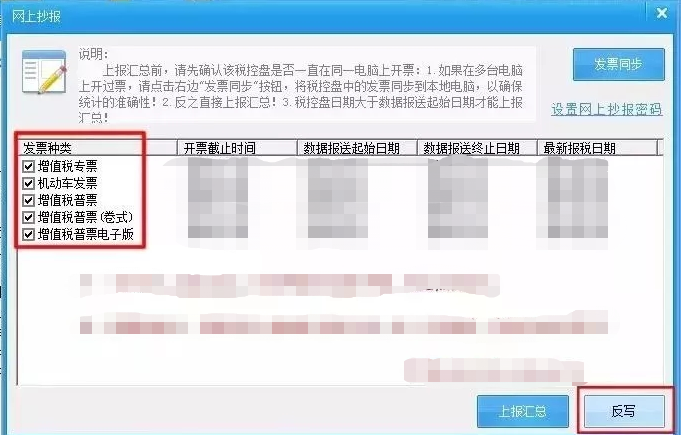The width and height of the screenshot is (681, 435).
Task: Select the 增值税专票 row label
Action: click(67, 166)
